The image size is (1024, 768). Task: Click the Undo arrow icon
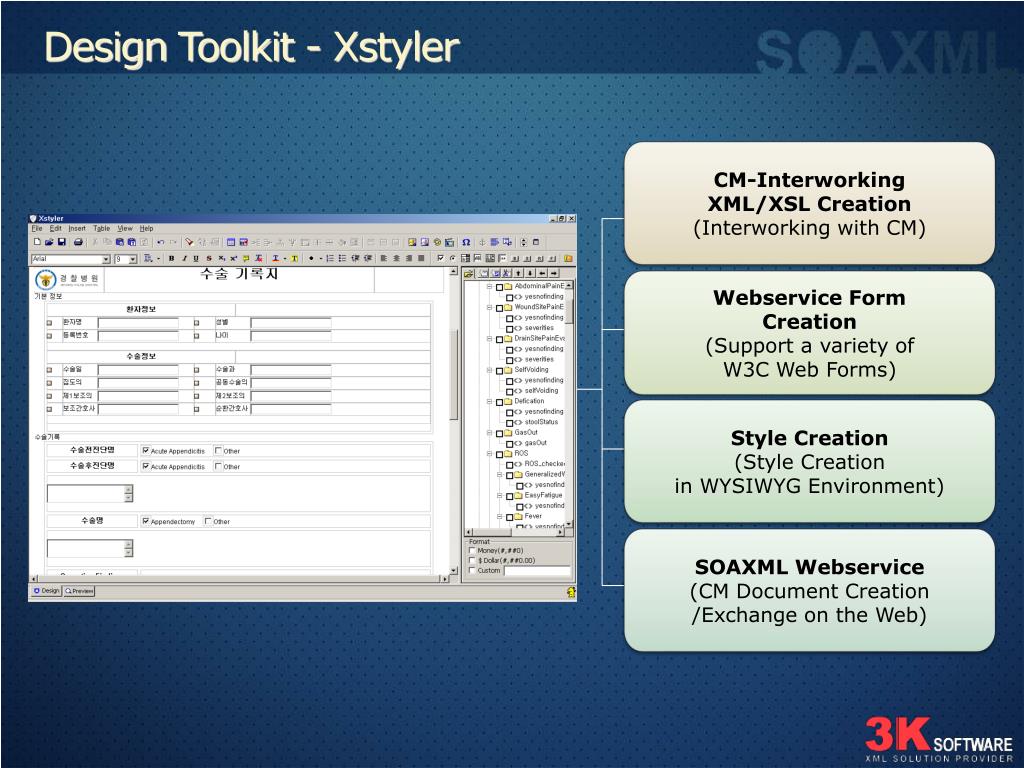161,242
